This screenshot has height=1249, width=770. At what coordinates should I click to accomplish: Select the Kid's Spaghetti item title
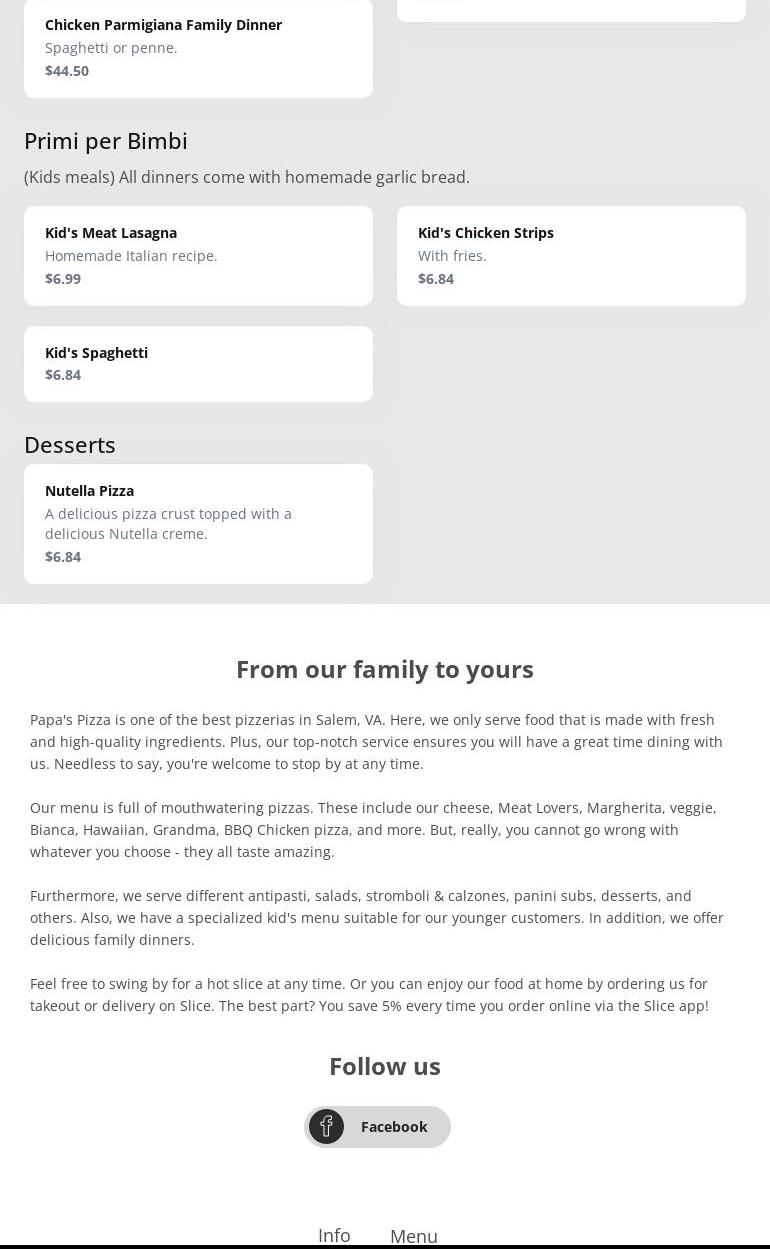(96, 353)
